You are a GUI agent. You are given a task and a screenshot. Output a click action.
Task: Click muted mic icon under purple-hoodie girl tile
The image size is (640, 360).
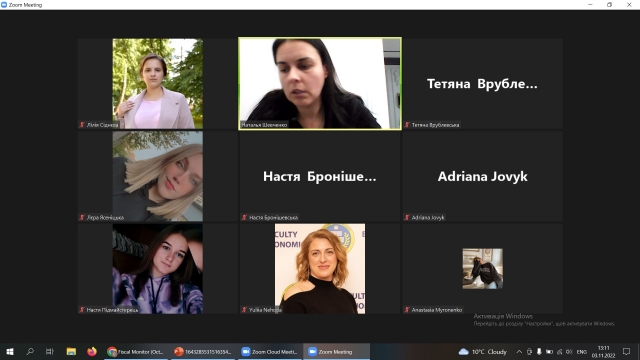[82, 310]
